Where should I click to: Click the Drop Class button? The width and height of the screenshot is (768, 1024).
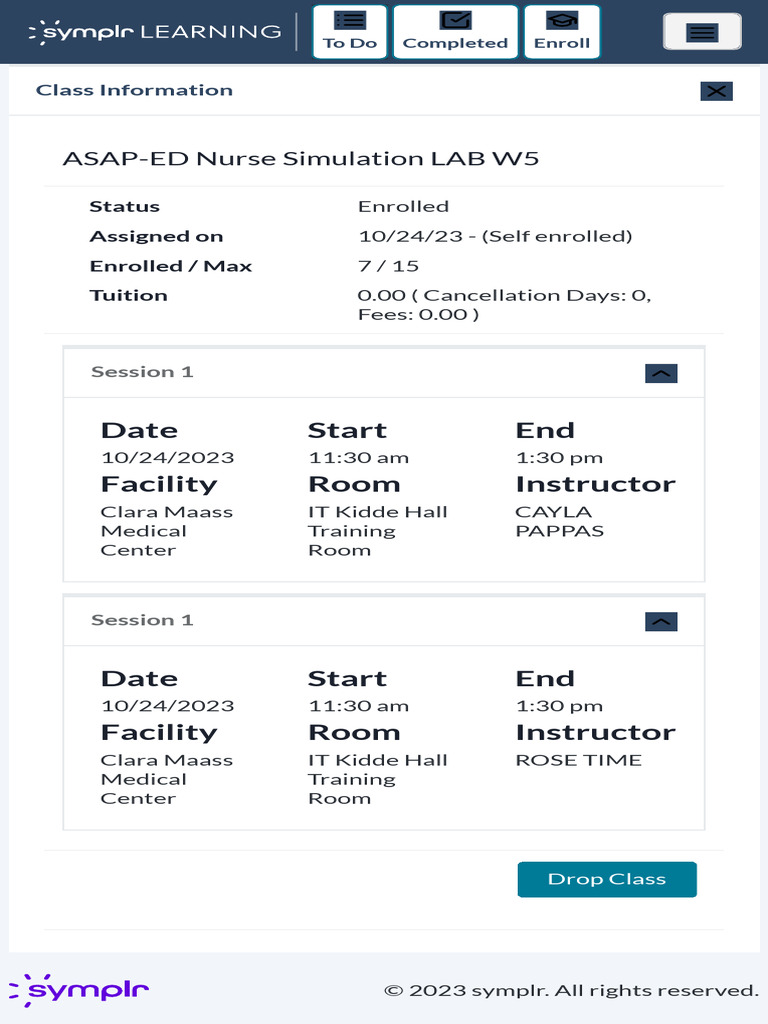click(x=607, y=880)
